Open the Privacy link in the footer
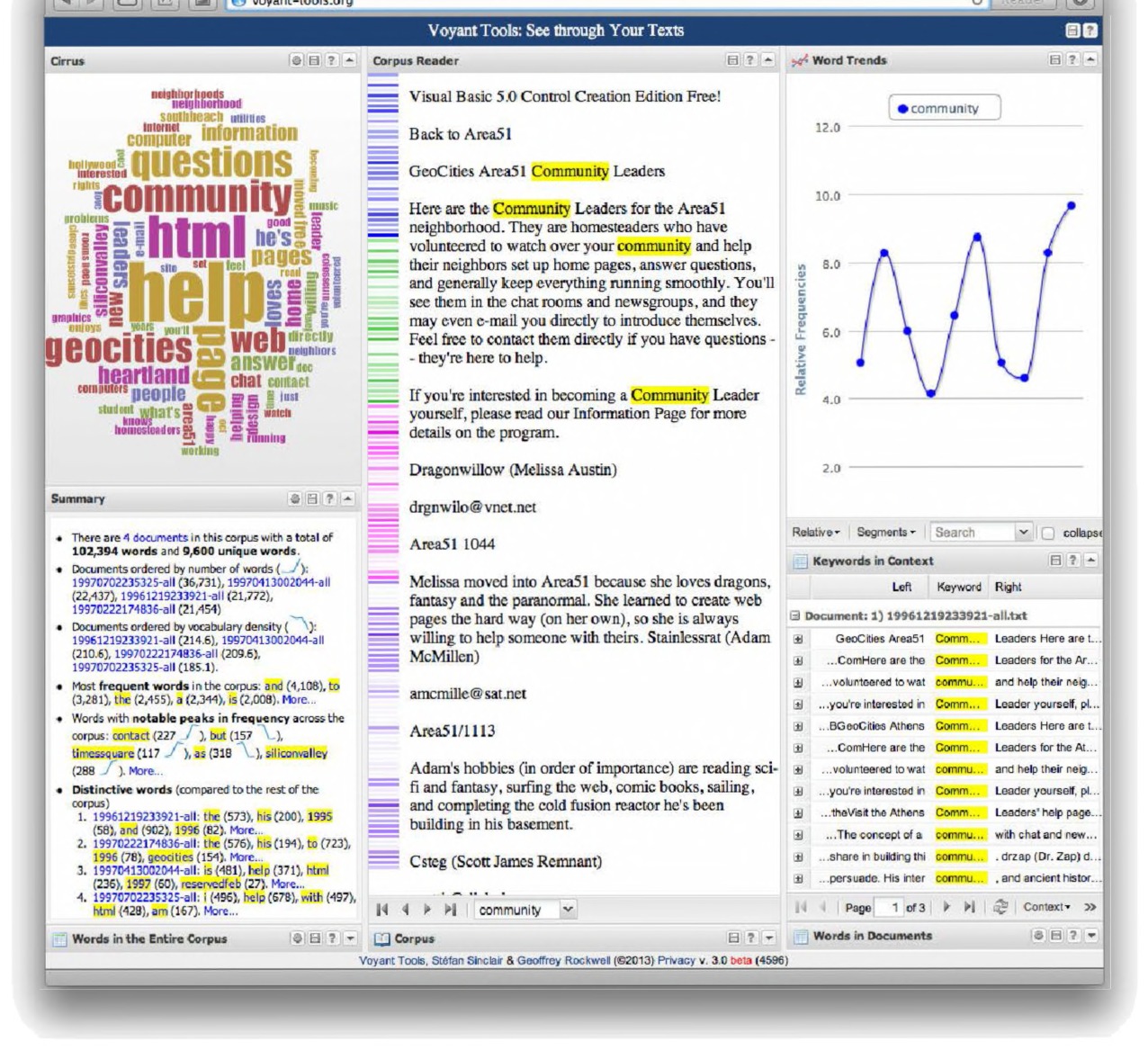The height and width of the screenshot is (1050, 1148). point(676,960)
